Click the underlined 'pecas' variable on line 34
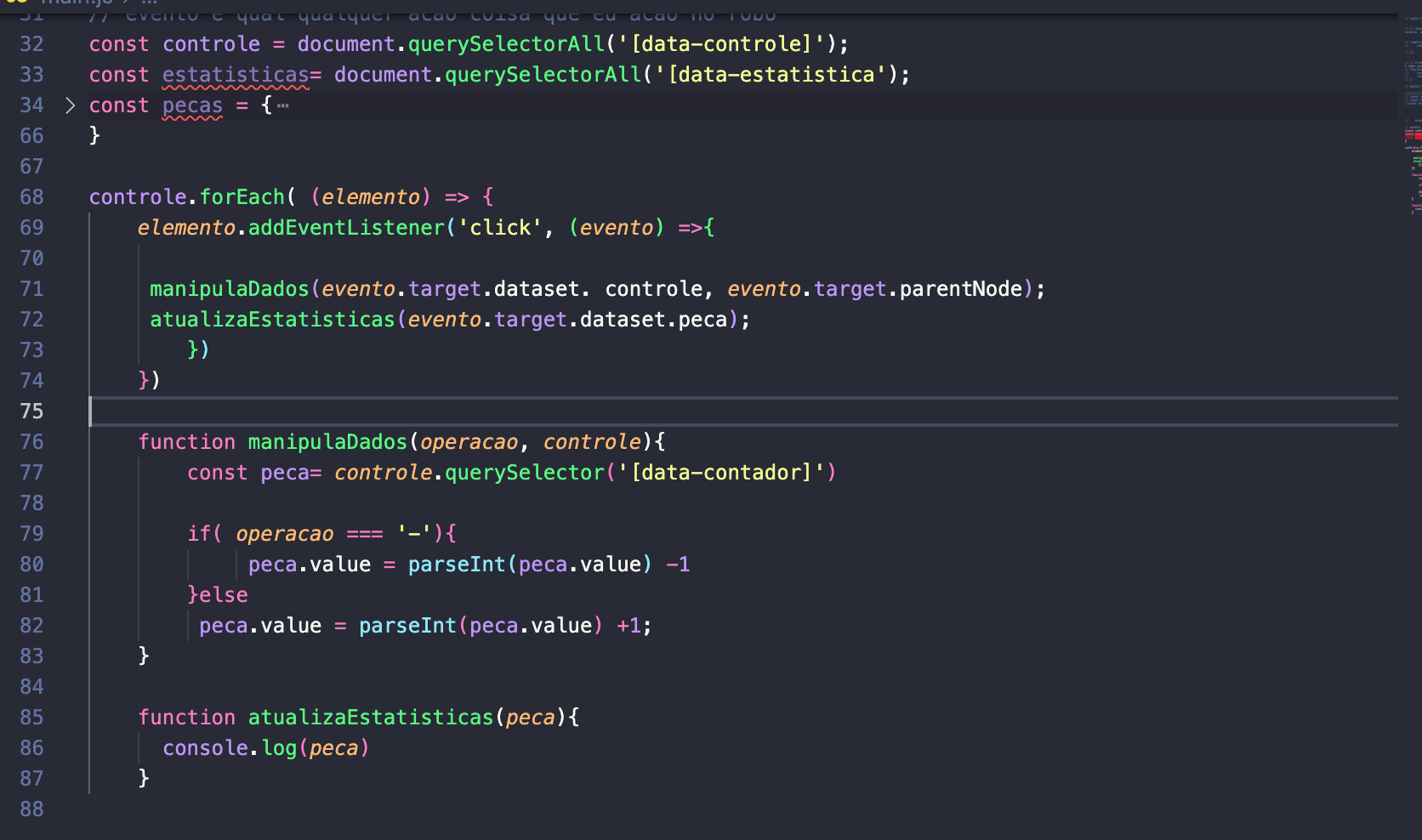The width and height of the screenshot is (1422, 840). click(192, 105)
